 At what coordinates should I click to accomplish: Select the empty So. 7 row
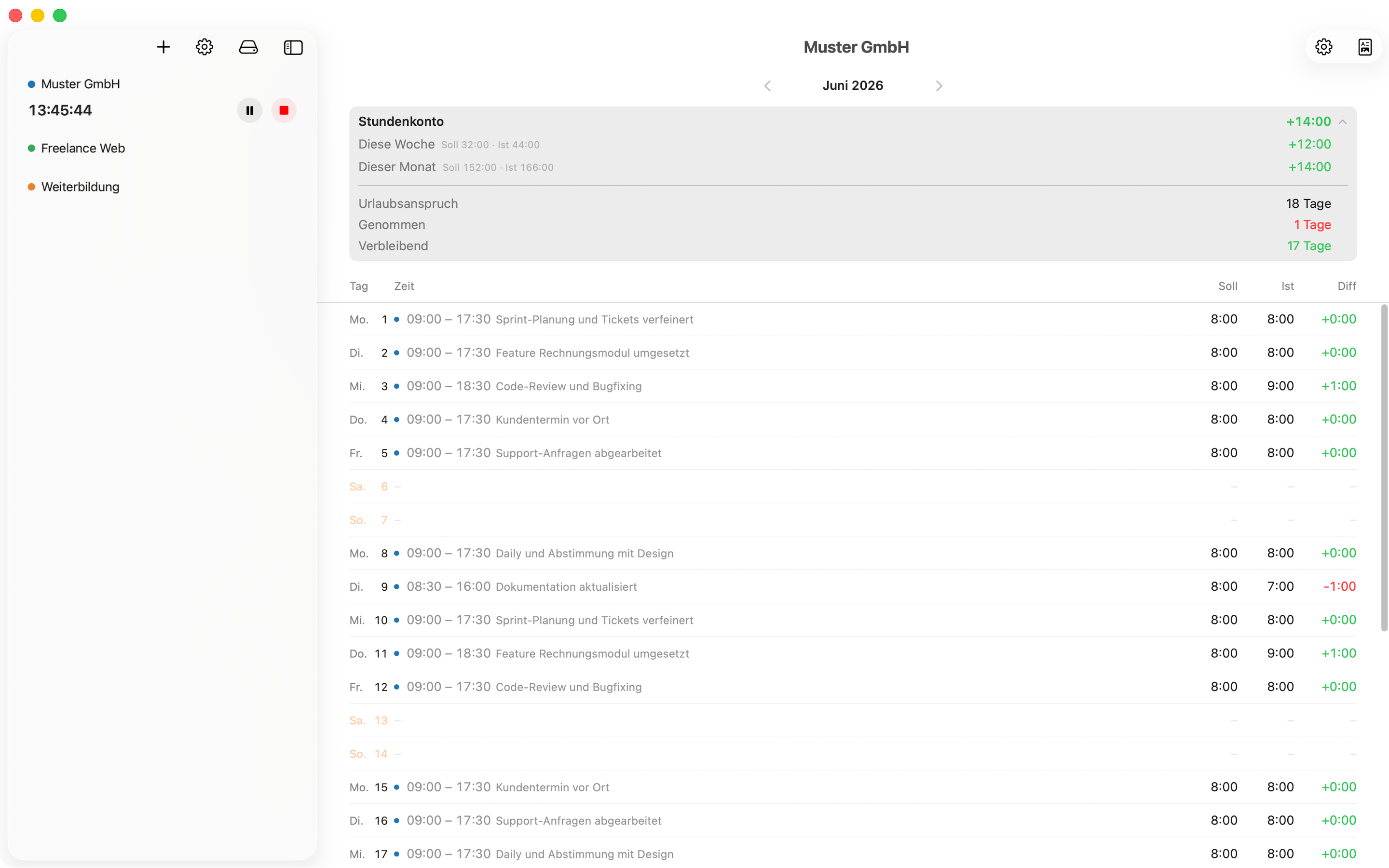[x=852, y=519]
